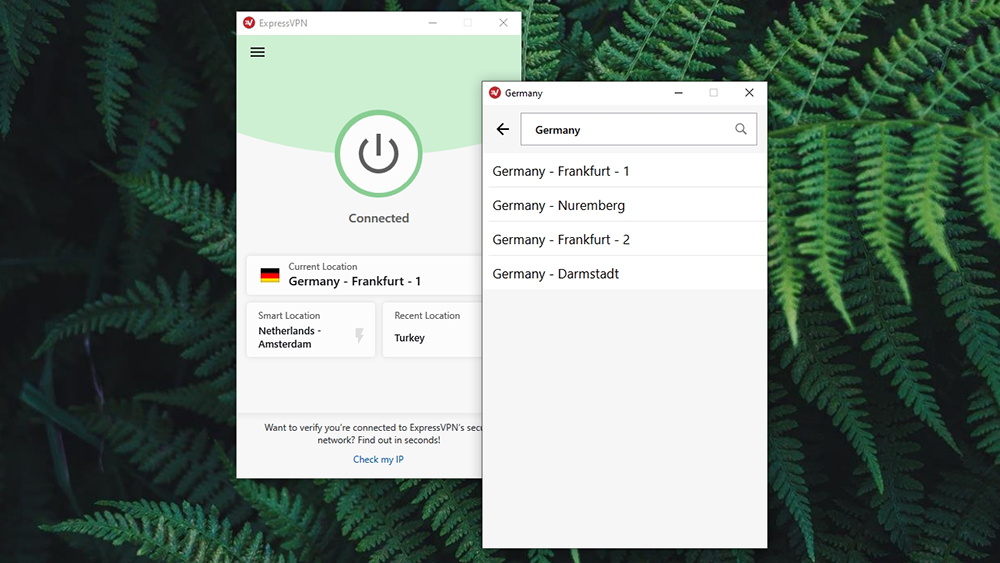Image resolution: width=1000 pixels, height=563 pixels.
Task: Select Smart Location Netherlands - Amsterdam
Action: coord(311,330)
